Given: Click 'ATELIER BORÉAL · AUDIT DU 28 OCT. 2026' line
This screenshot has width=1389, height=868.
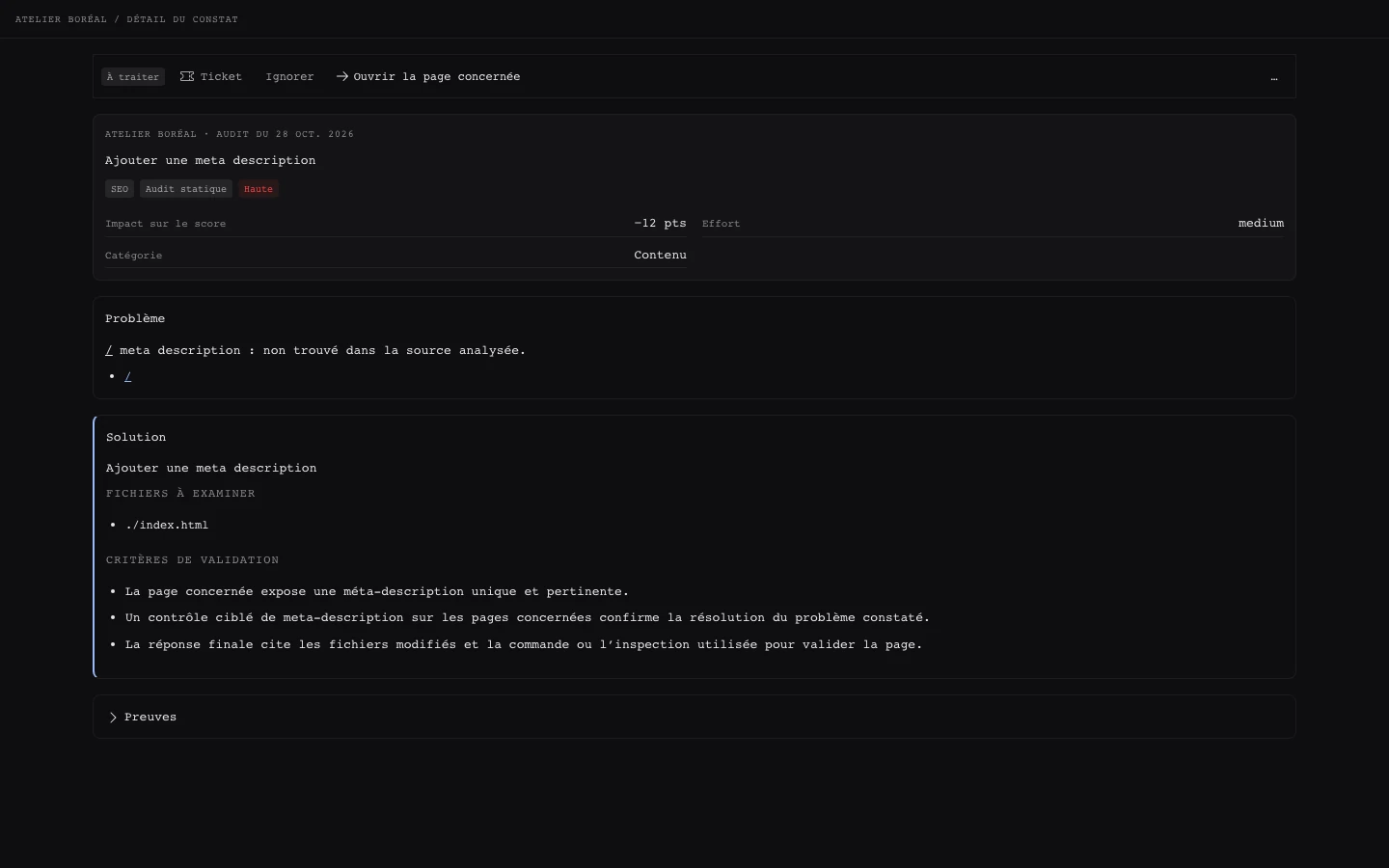Looking at the screenshot, I should (230, 134).
